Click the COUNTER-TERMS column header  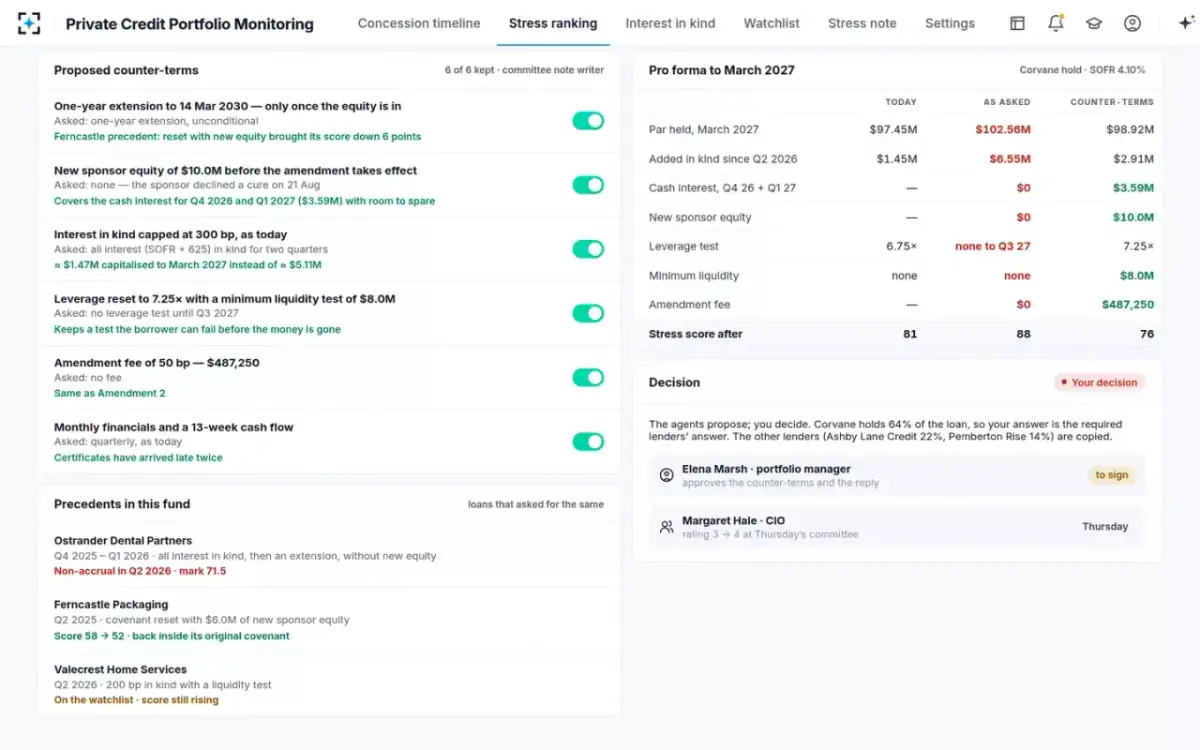pyautogui.click(x=1112, y=102)
